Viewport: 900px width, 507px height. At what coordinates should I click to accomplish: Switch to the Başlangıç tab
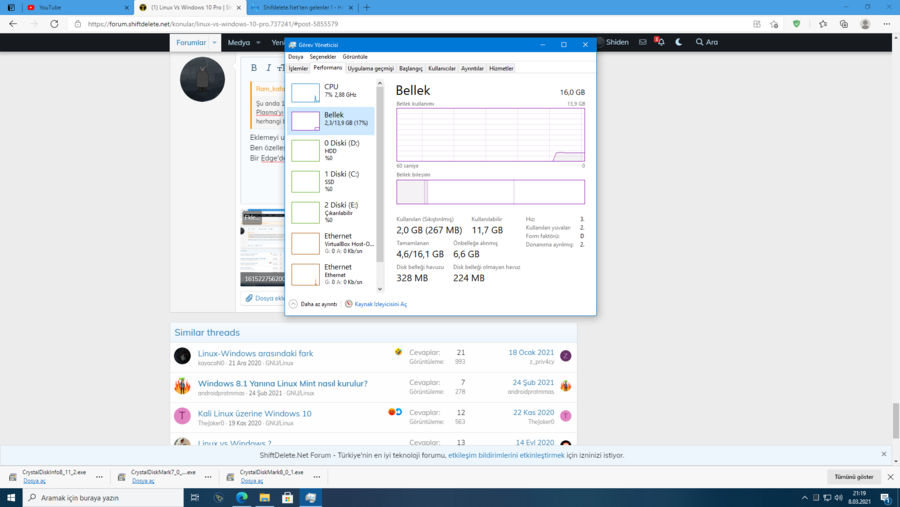click(411, 68)
